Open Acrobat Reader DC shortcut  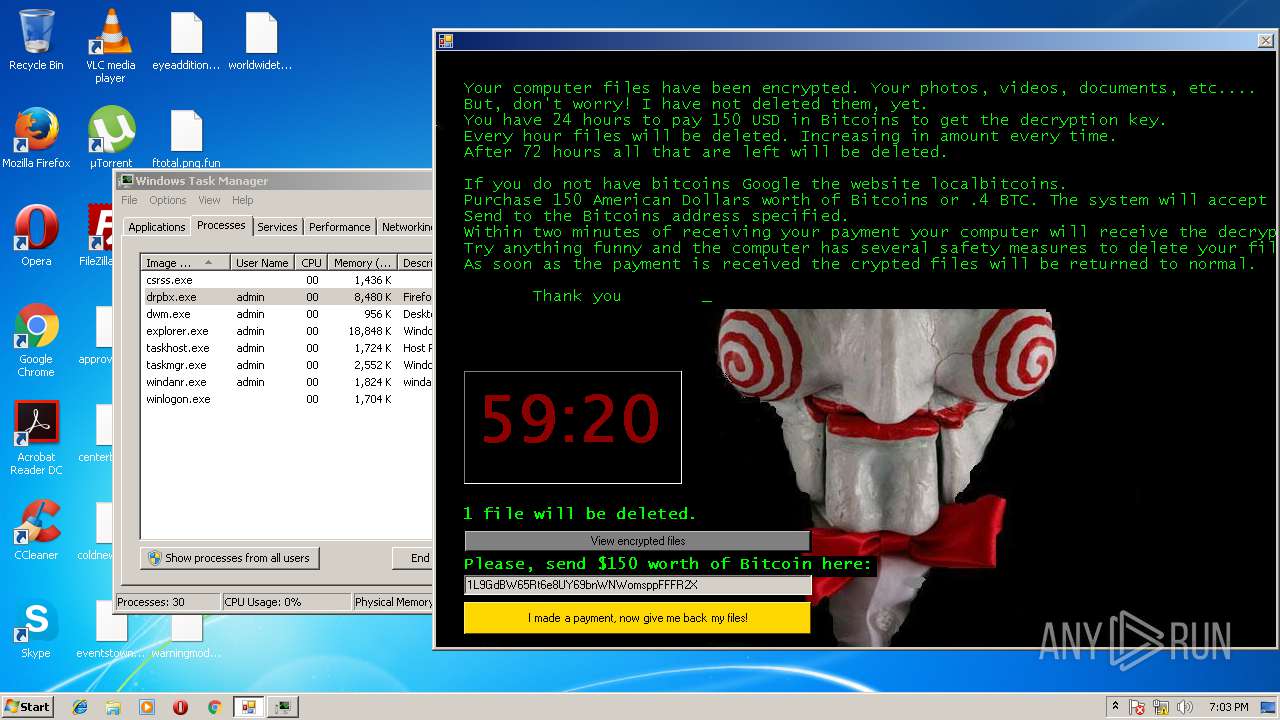point(36,438)
